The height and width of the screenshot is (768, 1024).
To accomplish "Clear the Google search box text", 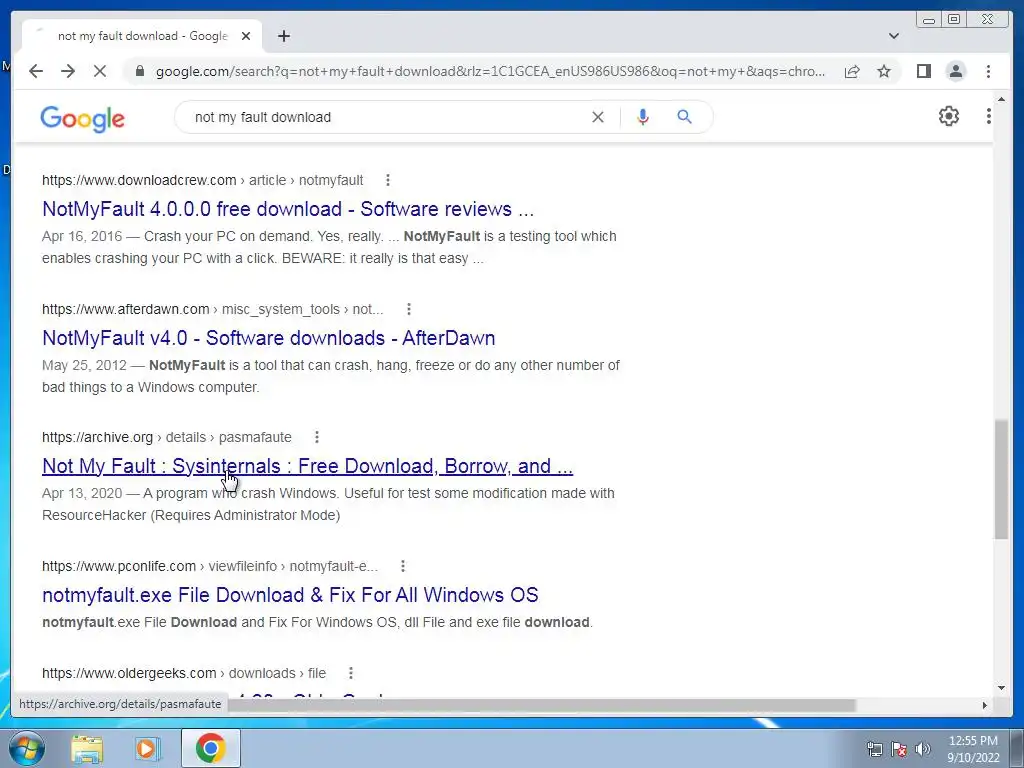I will pos(598,117).
